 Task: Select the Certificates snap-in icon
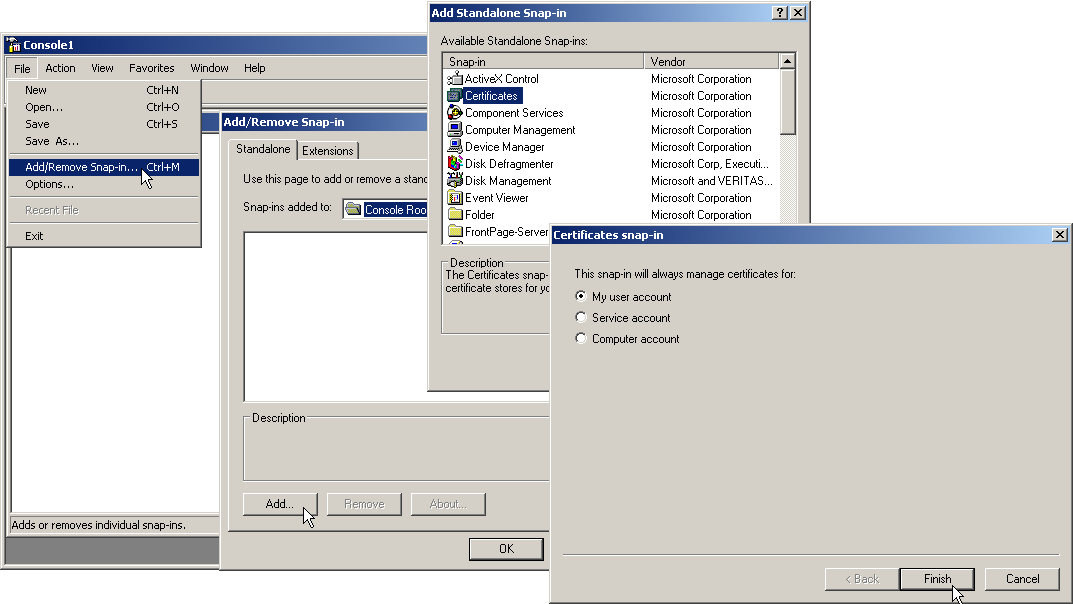(x=455, y=96)
